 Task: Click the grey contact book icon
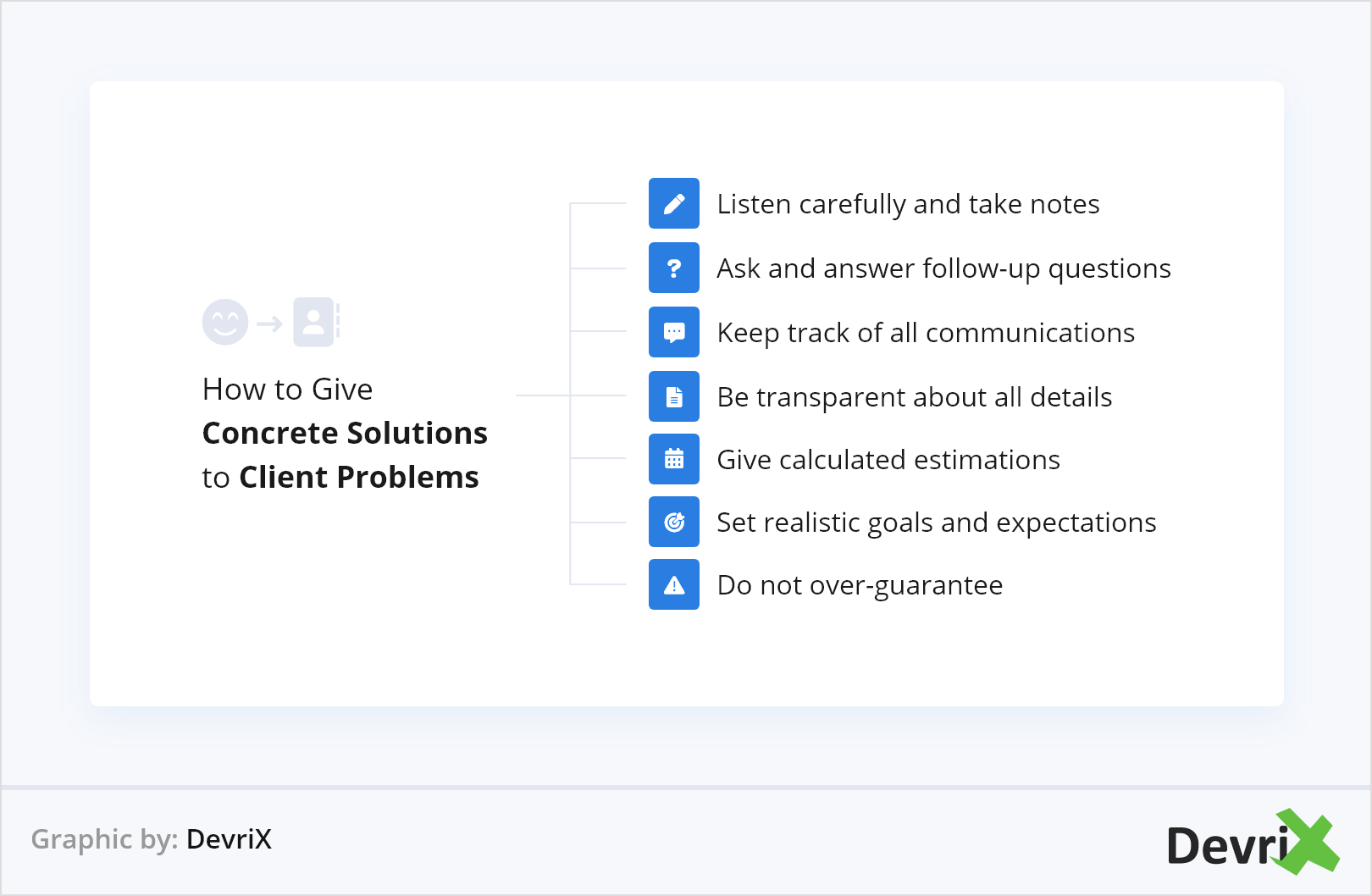pos(315,322)
